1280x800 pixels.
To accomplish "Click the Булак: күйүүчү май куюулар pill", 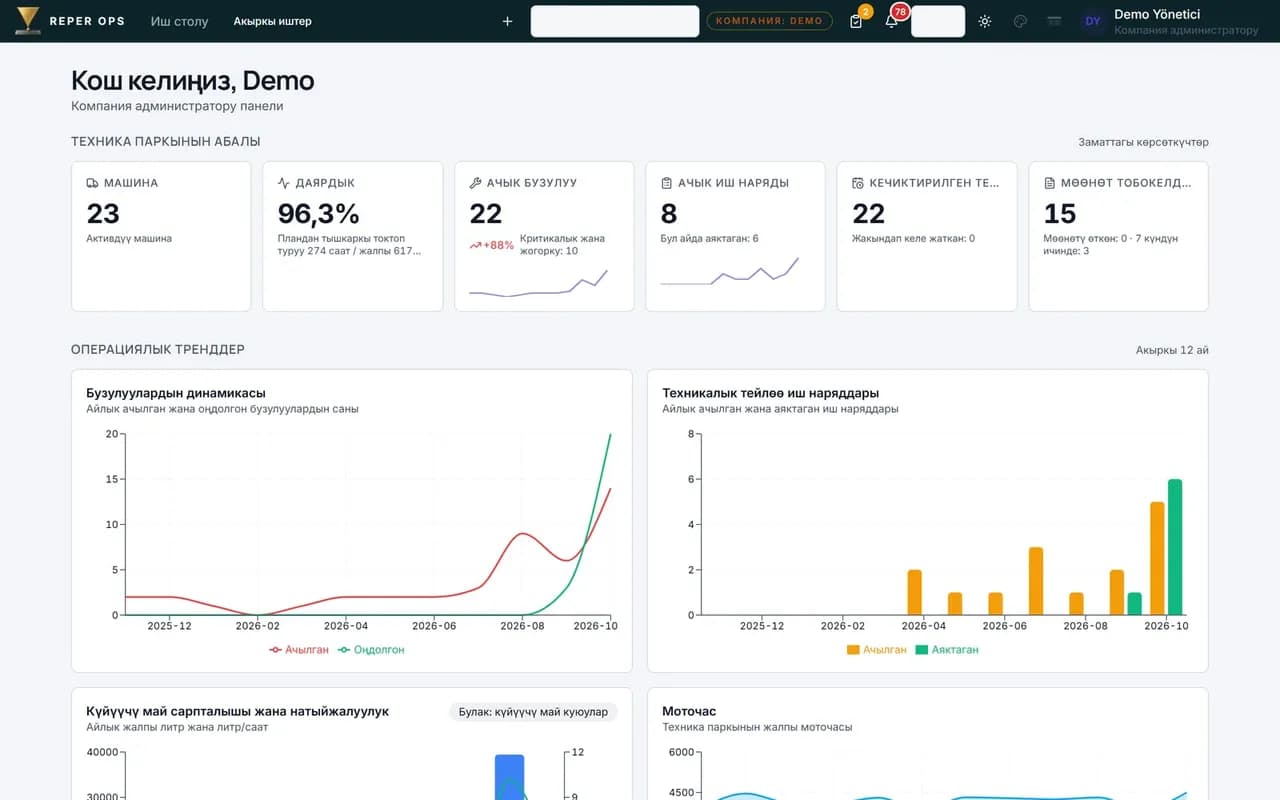I will point(533,712).
